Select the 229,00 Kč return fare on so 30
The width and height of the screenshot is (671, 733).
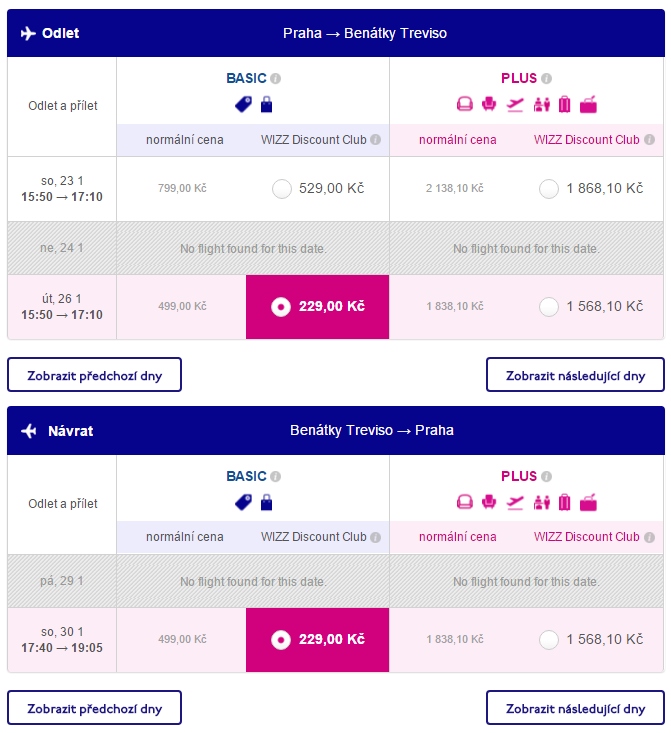pyautogui.click(x=317, y=640)
